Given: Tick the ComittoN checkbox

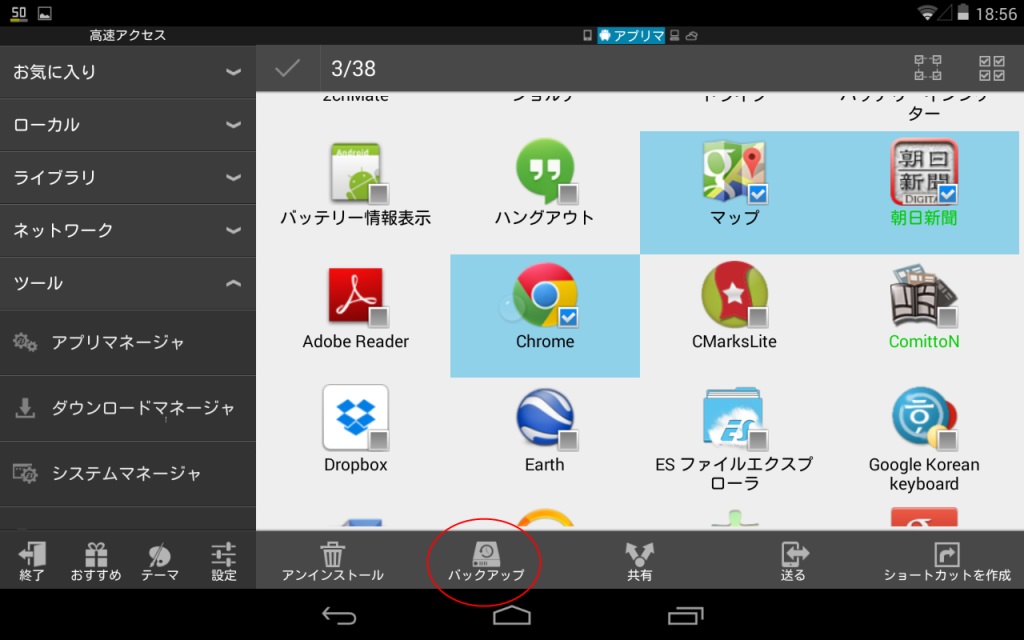Looking at the screenshot, I should (x=948, y=317).
